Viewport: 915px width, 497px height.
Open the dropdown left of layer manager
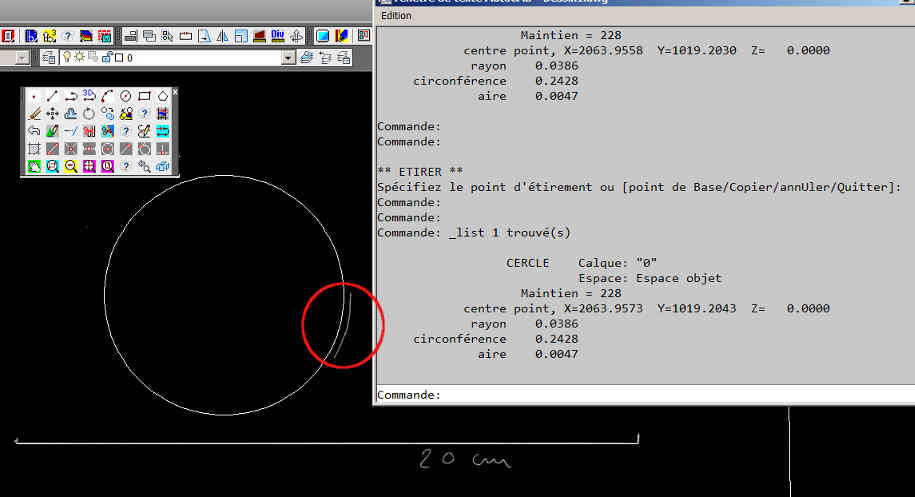pyautogui.click(x=22, y=58)
